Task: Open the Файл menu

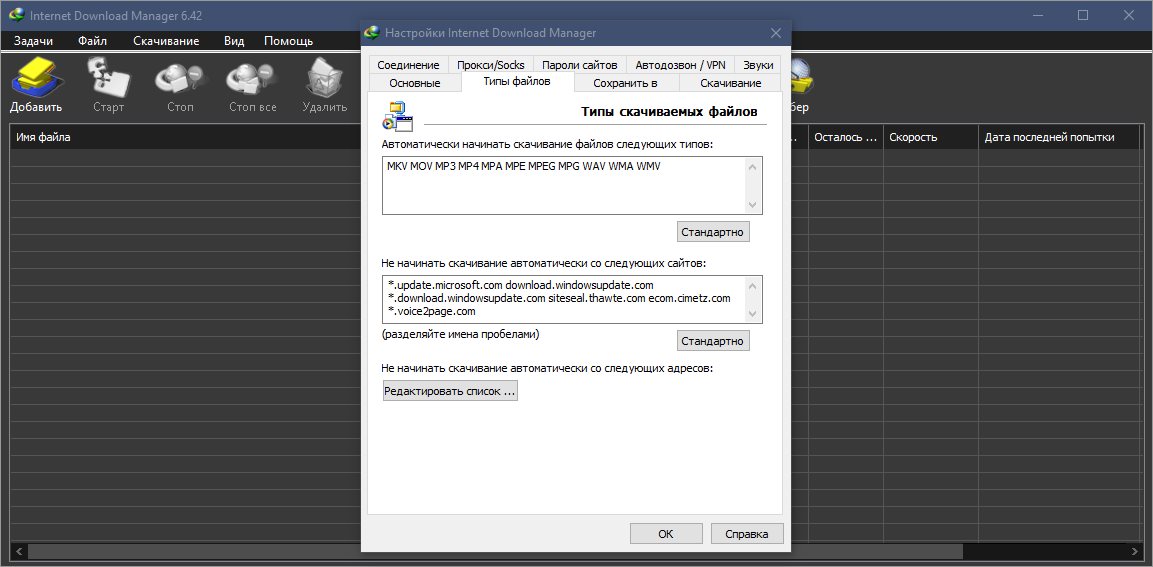Action: point(93,41)
